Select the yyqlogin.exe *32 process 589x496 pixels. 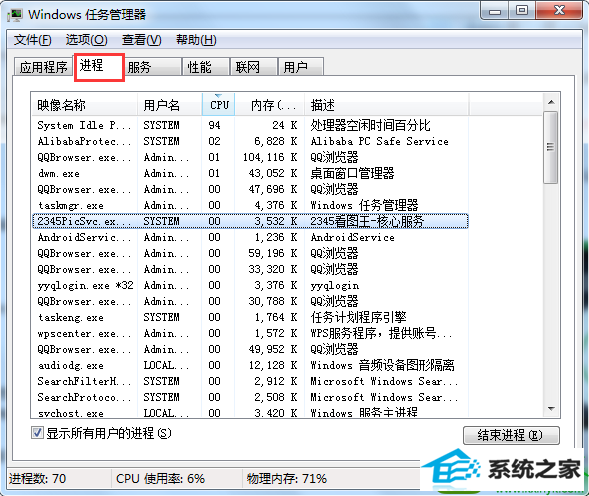pos(250,285)
